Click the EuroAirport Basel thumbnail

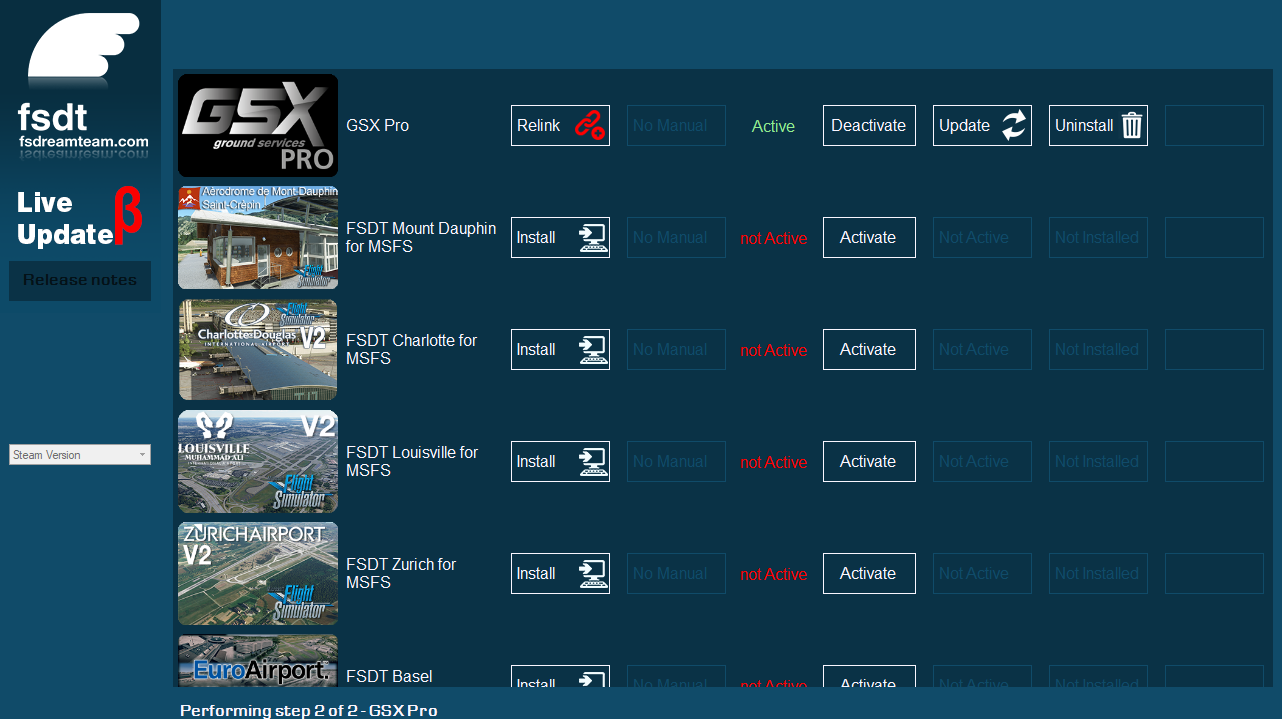coord(258,661)
